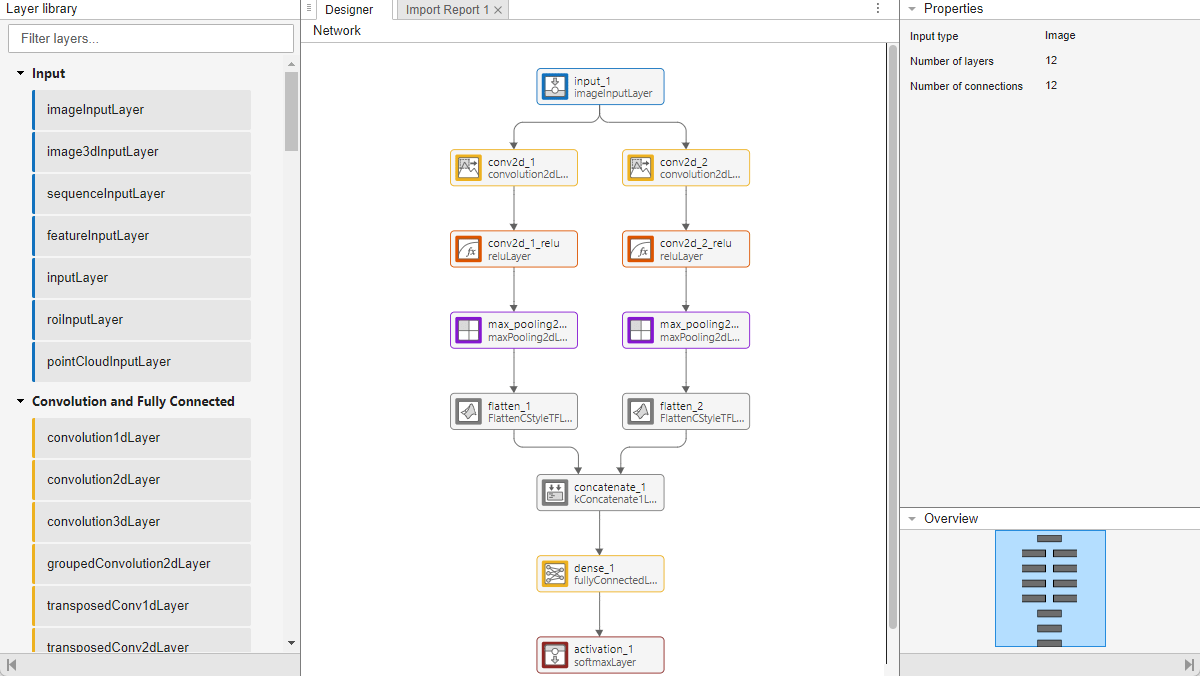Image resolution: width=1200 pixels, height=676 pixels.
Task: Click the activation_1 softmaxLayer icon
Action: [x=555, y=655]
